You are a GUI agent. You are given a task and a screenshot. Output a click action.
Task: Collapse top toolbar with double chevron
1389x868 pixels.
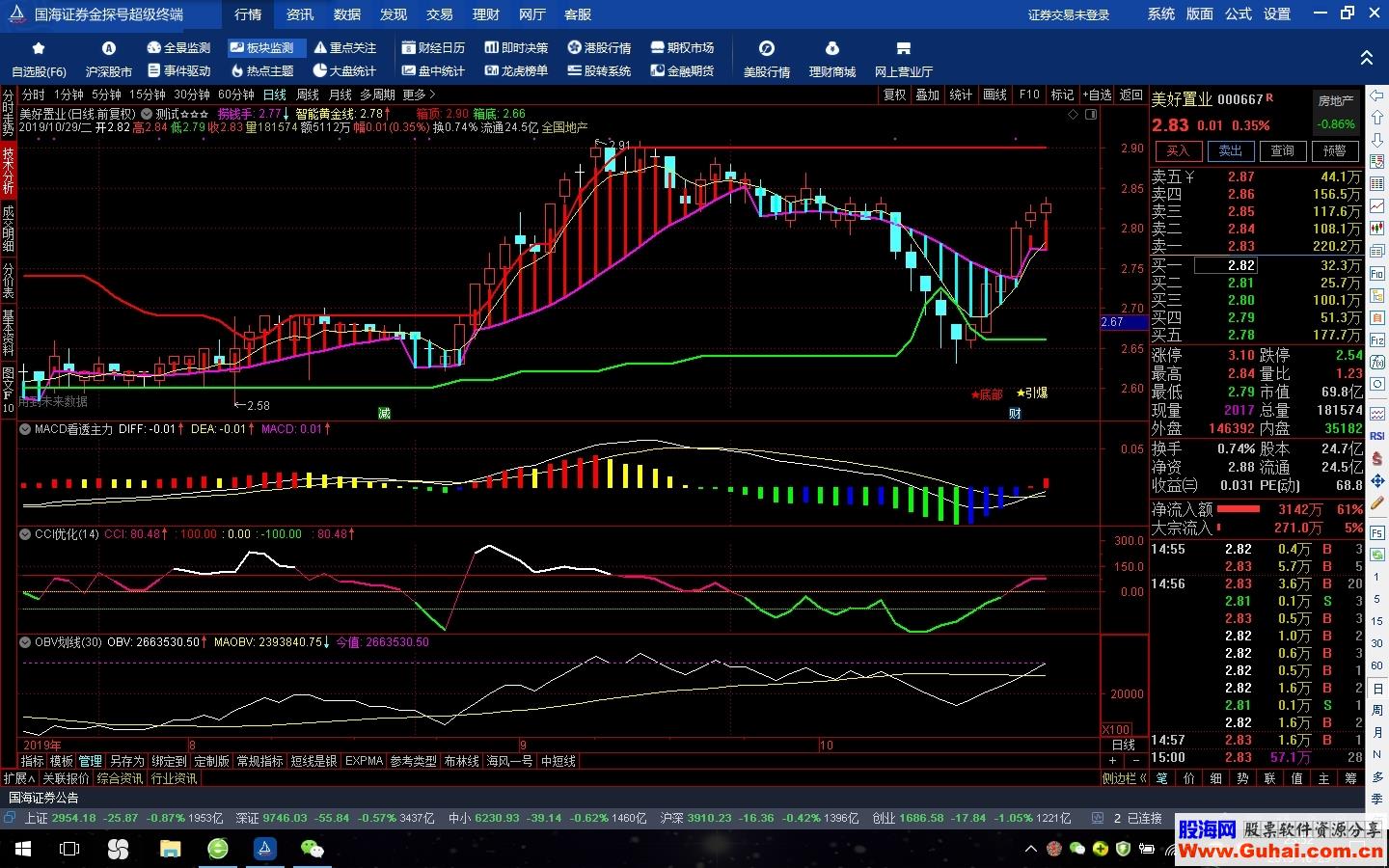point(1367,58)
